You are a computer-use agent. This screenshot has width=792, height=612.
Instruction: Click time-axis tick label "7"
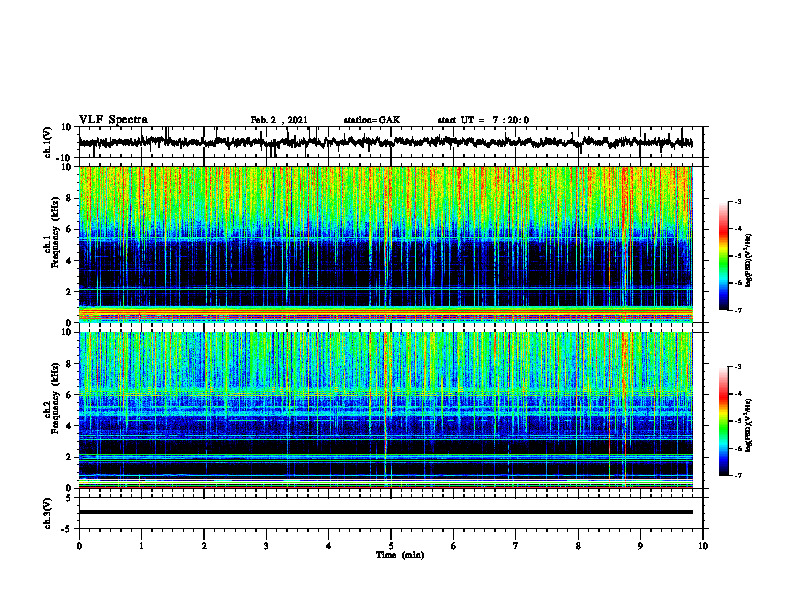pyautogui.click(x=516, y=546)
